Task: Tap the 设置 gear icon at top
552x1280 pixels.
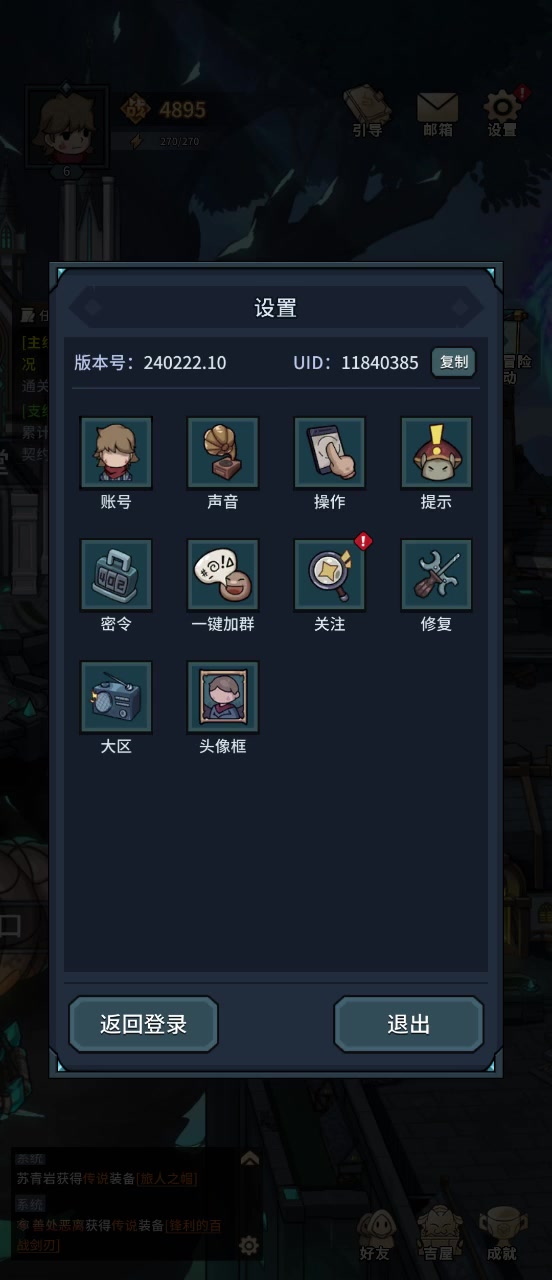Action: pos(503,112)
